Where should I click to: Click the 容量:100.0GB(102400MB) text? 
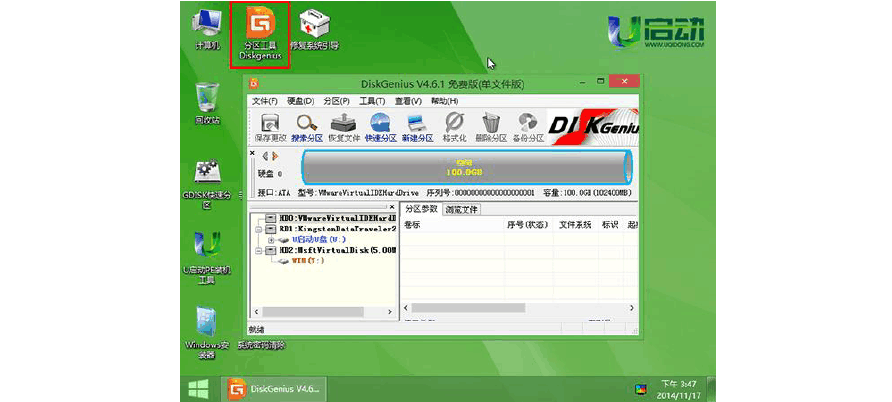tap(588, 193)
